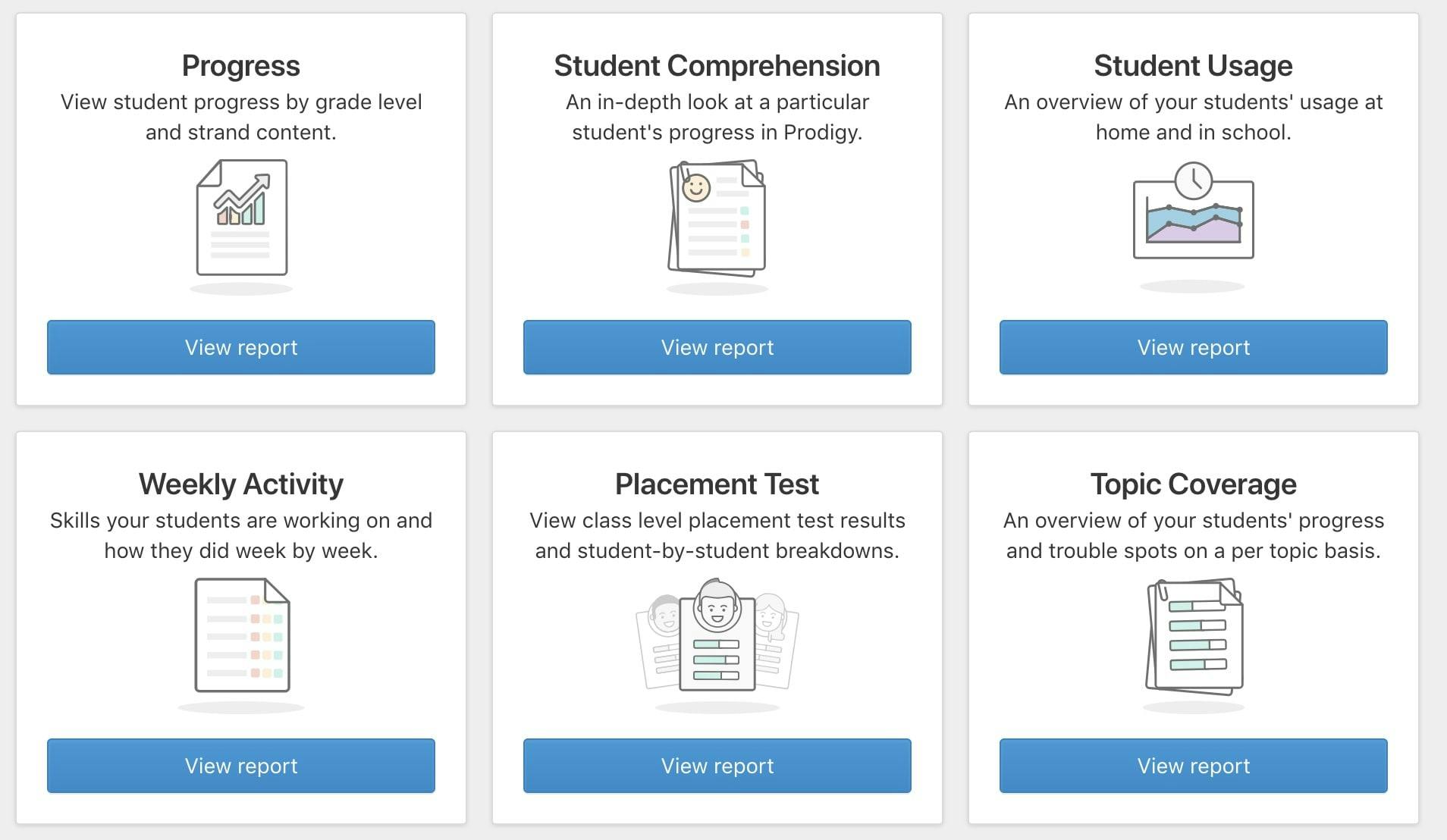The image size is (1447, 840).
Task: Open the Weekly Activity report
Action: coord(241,766)
